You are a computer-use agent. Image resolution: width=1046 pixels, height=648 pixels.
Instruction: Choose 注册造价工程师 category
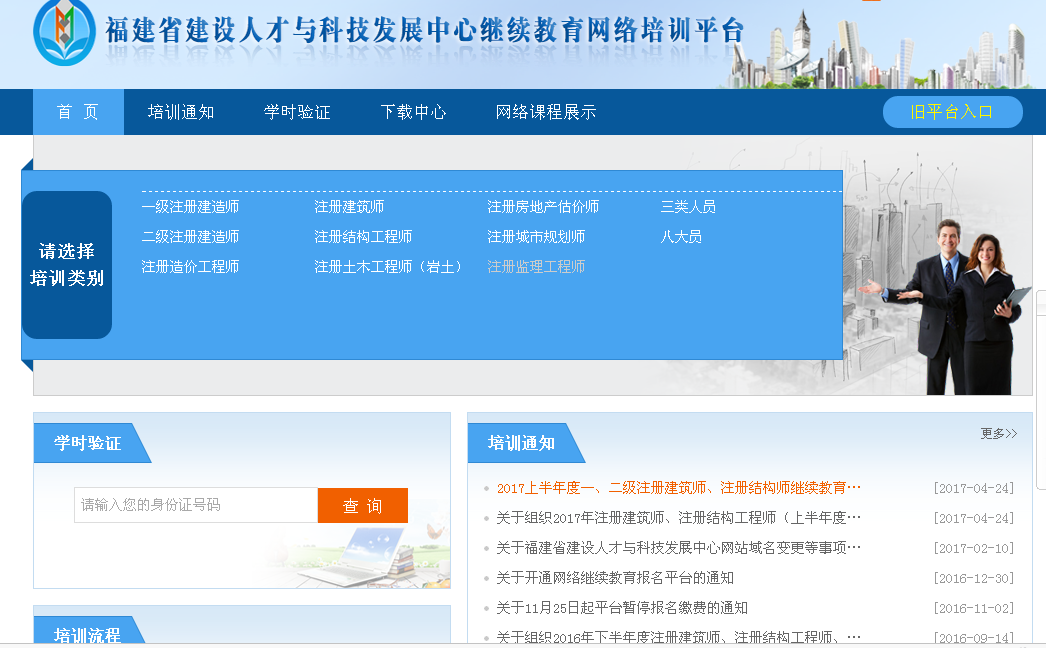tap(190, 267)
